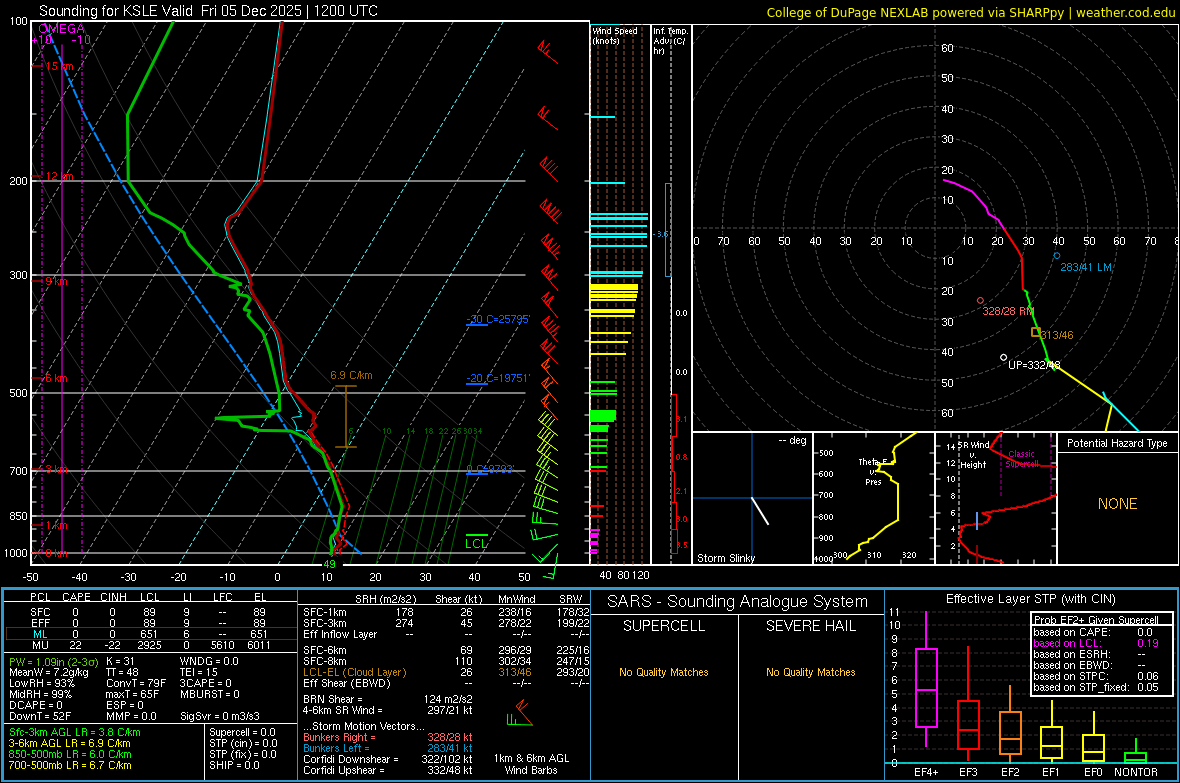Click the Supercell = 0.0 value
This screenshot has width=1180, height=783.
click(242, 732)
